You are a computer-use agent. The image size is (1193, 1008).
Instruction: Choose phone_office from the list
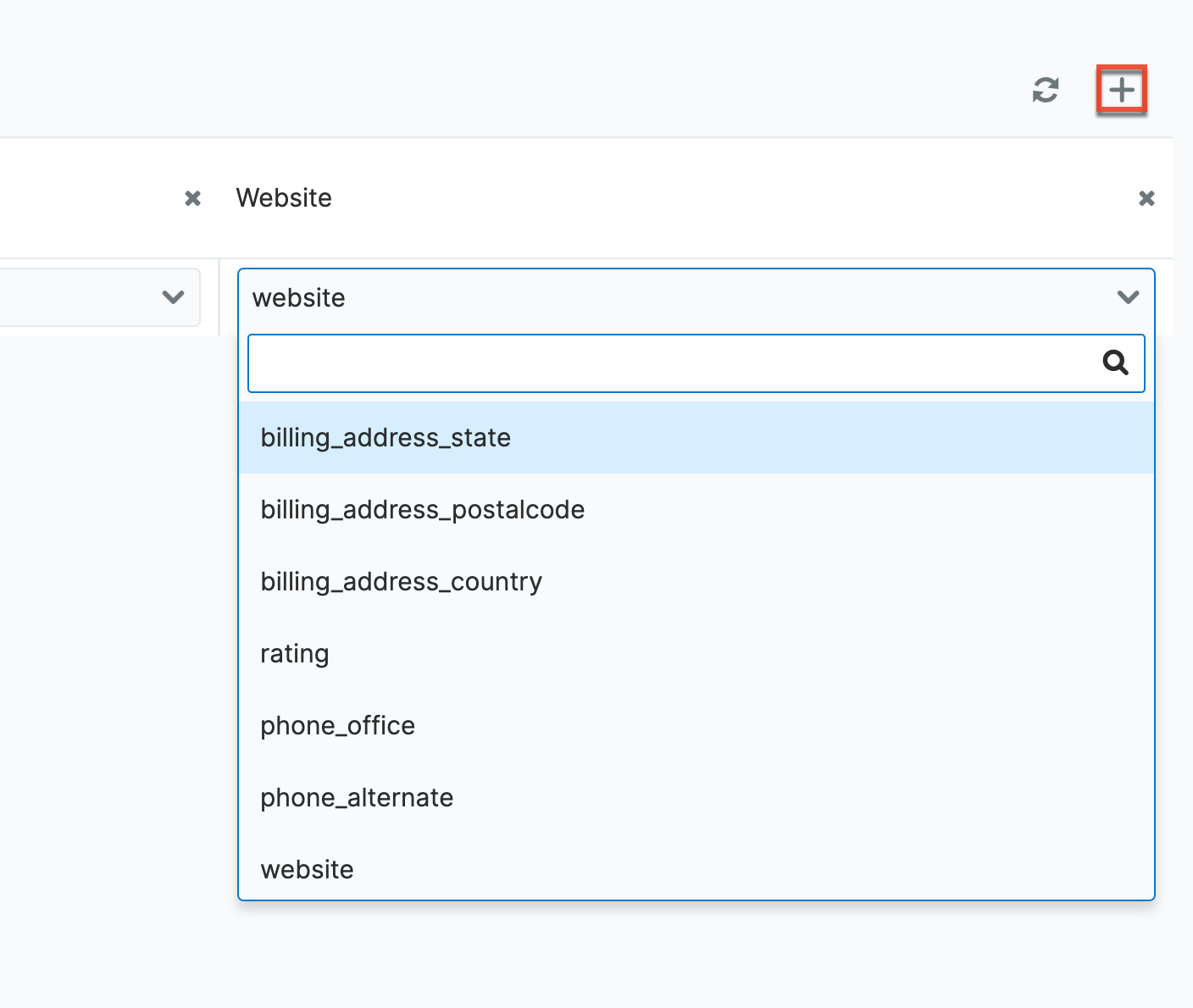pos(337,726)
